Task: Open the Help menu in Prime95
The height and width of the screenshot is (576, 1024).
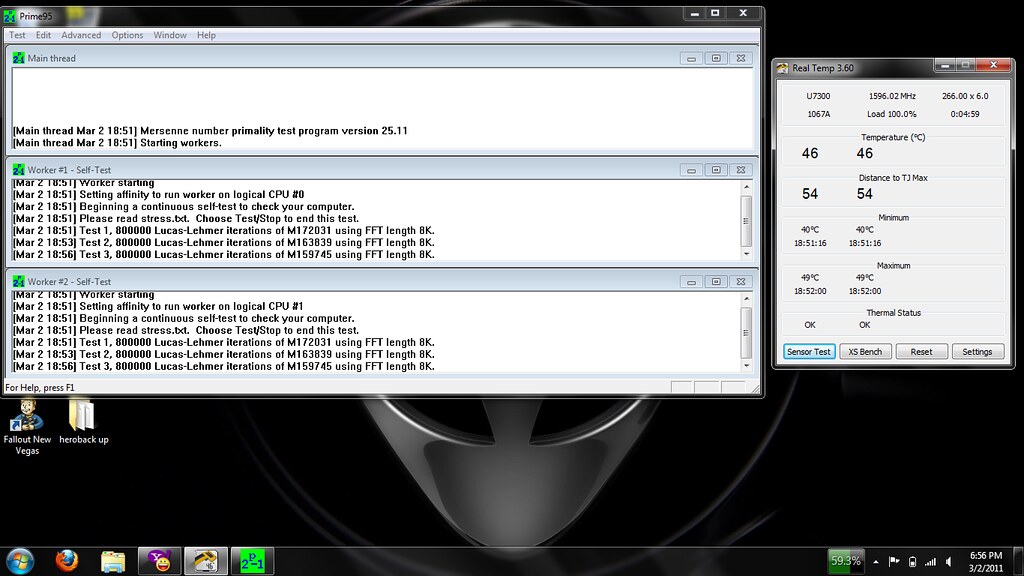Action: 206,35
